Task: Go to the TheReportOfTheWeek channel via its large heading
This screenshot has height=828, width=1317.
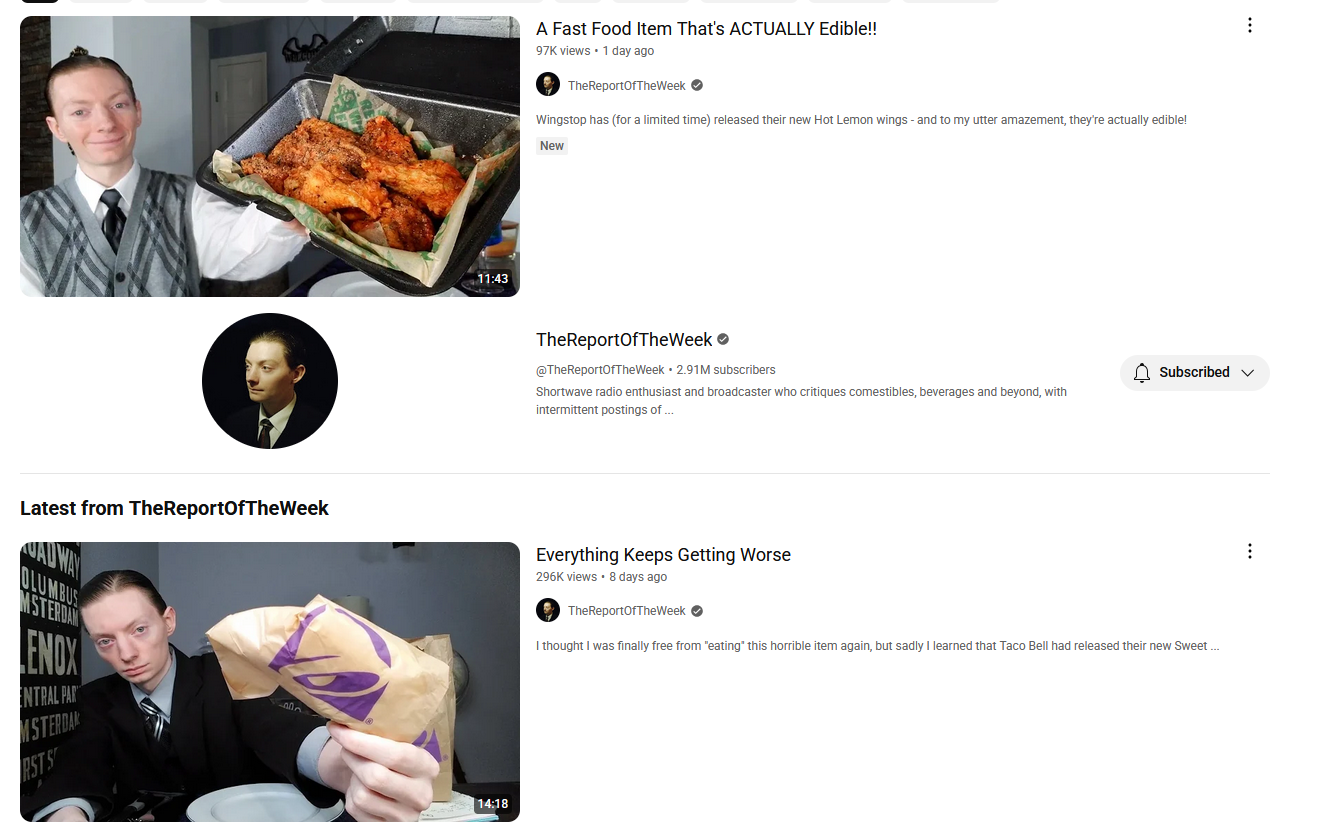Action: click(x=624, y=340)
